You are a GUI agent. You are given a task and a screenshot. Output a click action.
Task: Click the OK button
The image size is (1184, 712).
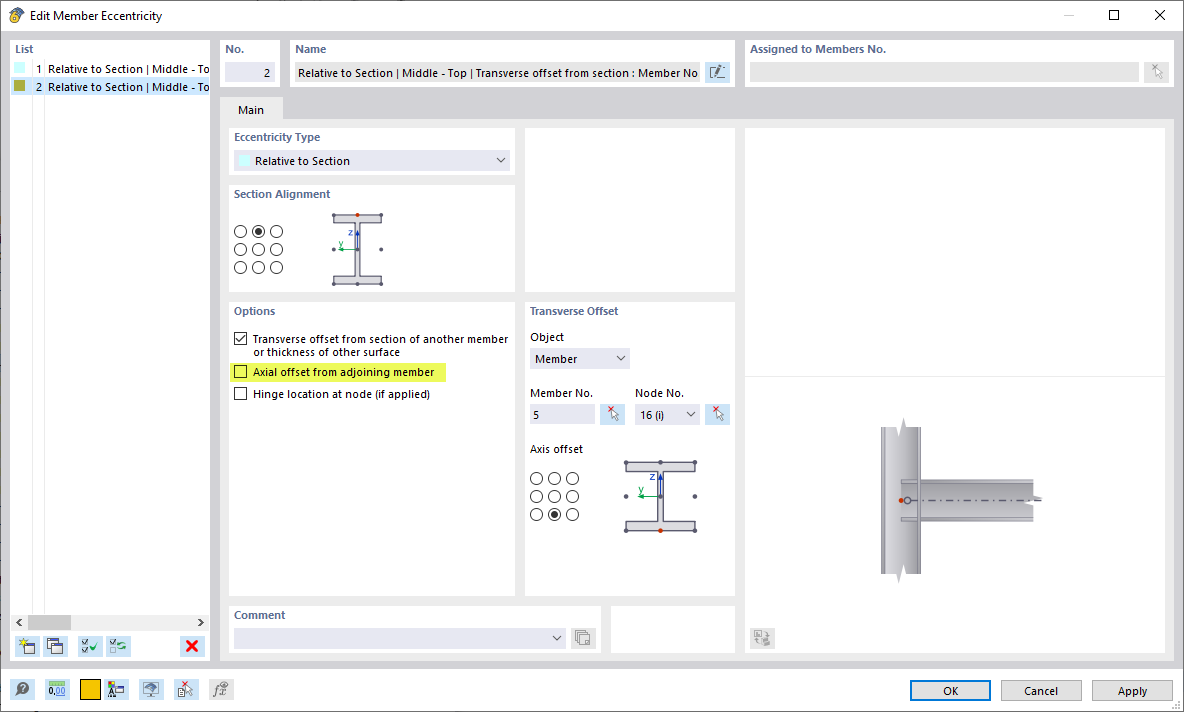click(x=950, y=691)
